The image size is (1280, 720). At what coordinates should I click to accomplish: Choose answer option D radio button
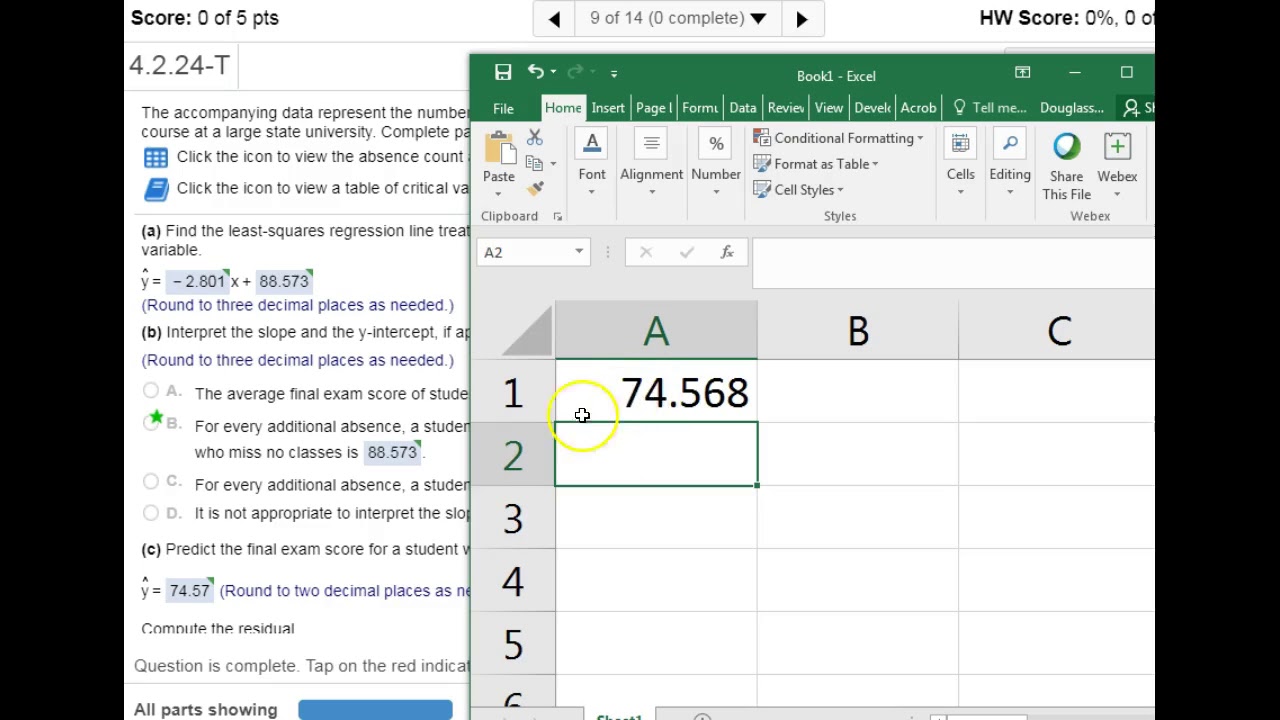[x=150, y=513]
